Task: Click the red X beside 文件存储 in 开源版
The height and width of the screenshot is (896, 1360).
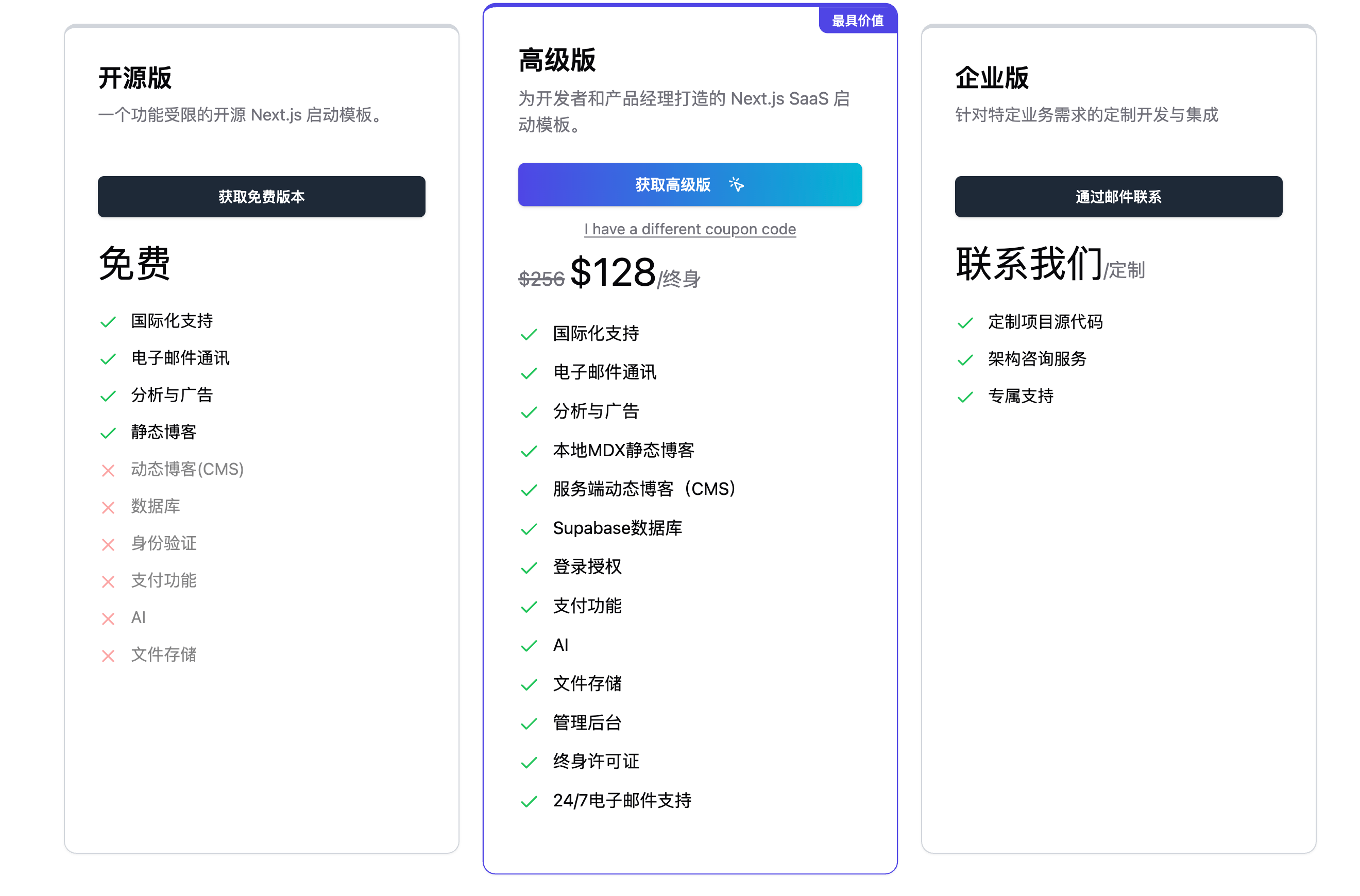Action: (108, 656)
